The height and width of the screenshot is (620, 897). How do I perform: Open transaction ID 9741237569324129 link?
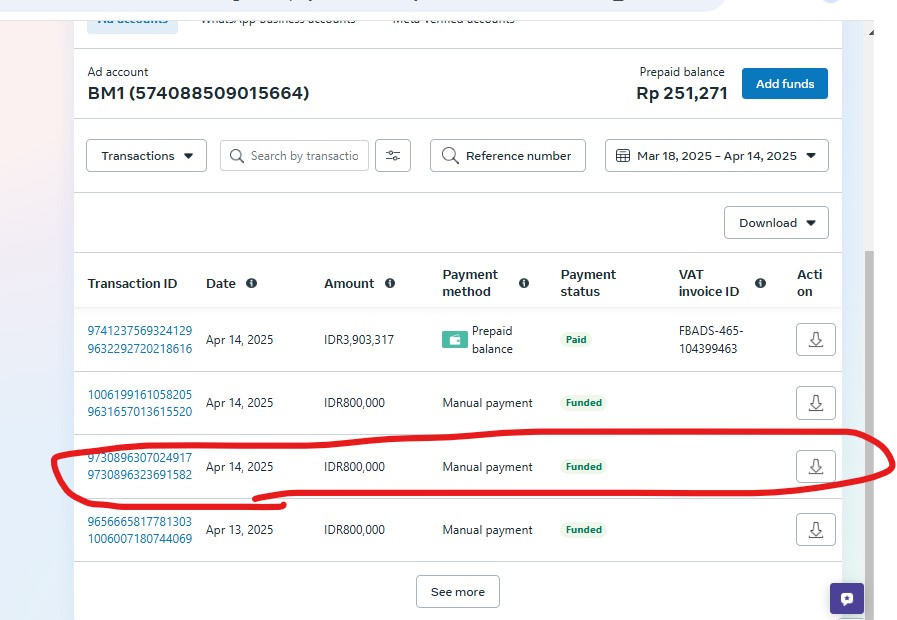click(x=140, y=331)
